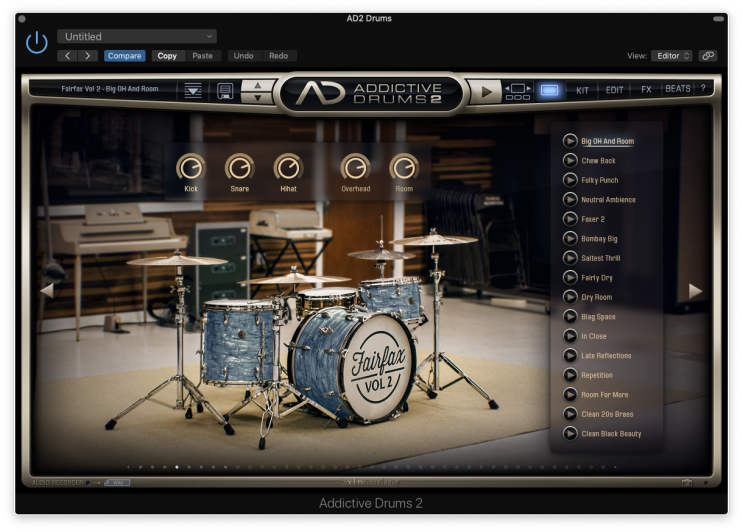Image resolution: width=743 pixels, height=532 pixels.
Task: Step to next preset with down arrow
Action: click(x=257, y=98)
